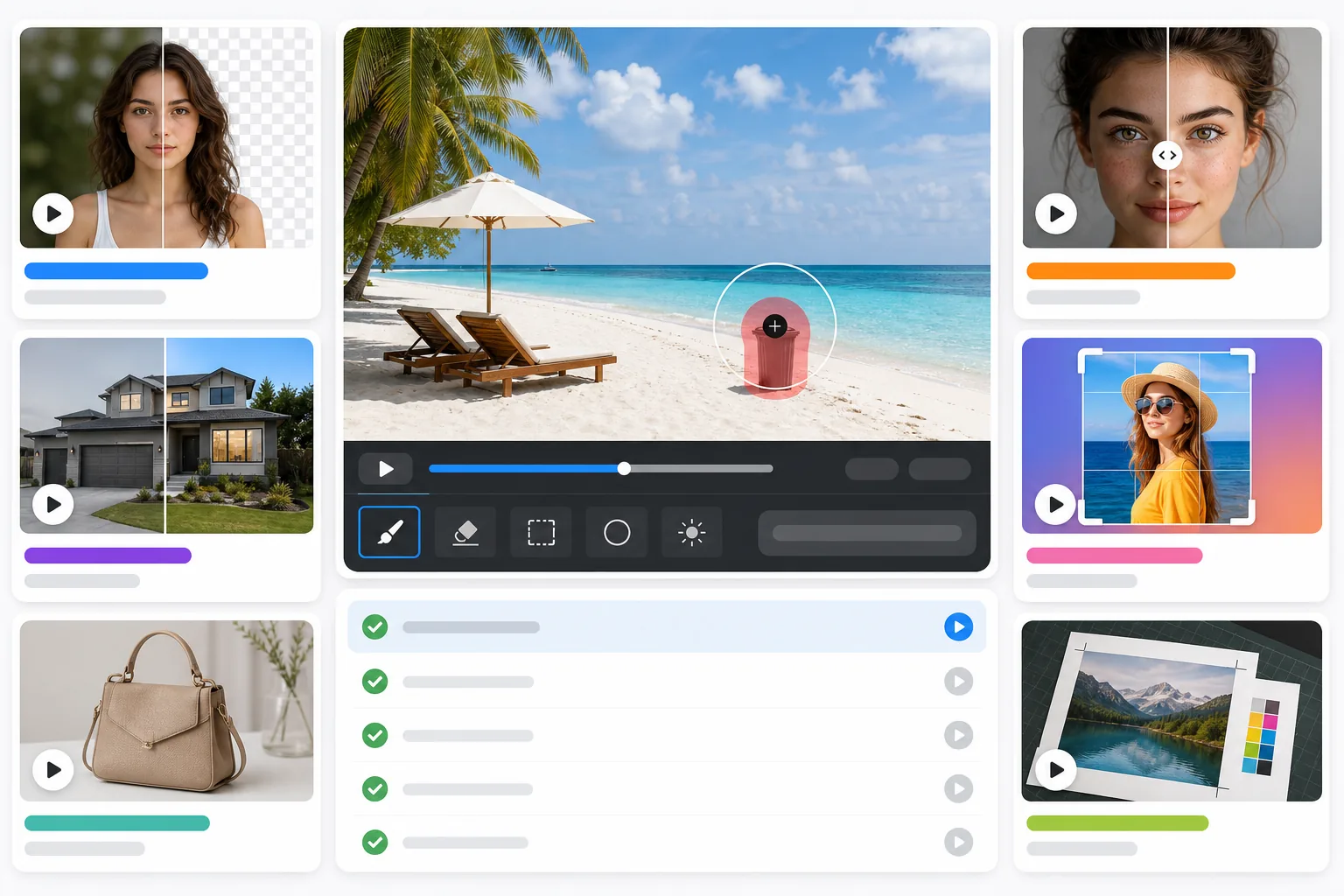Click the teal title bar under handbag
This screenshot has width=1344, height=896.
coord(117,823)
